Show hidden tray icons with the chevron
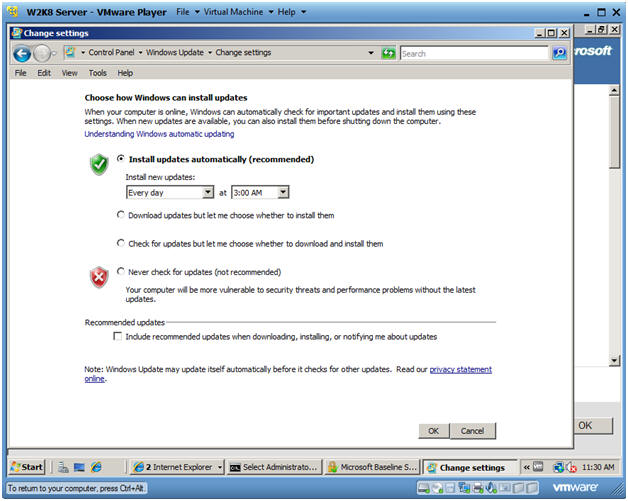This screenshot has height=501, width=628. [527, 467]
